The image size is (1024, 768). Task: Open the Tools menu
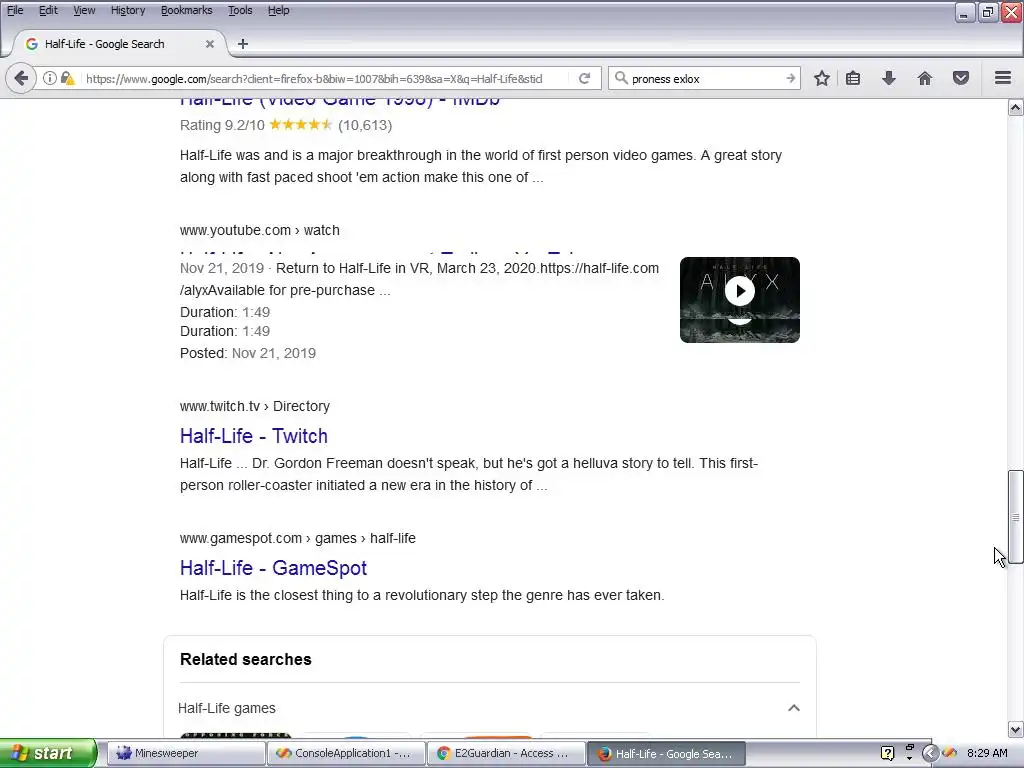pyautogui.click(x=240, y=10)
